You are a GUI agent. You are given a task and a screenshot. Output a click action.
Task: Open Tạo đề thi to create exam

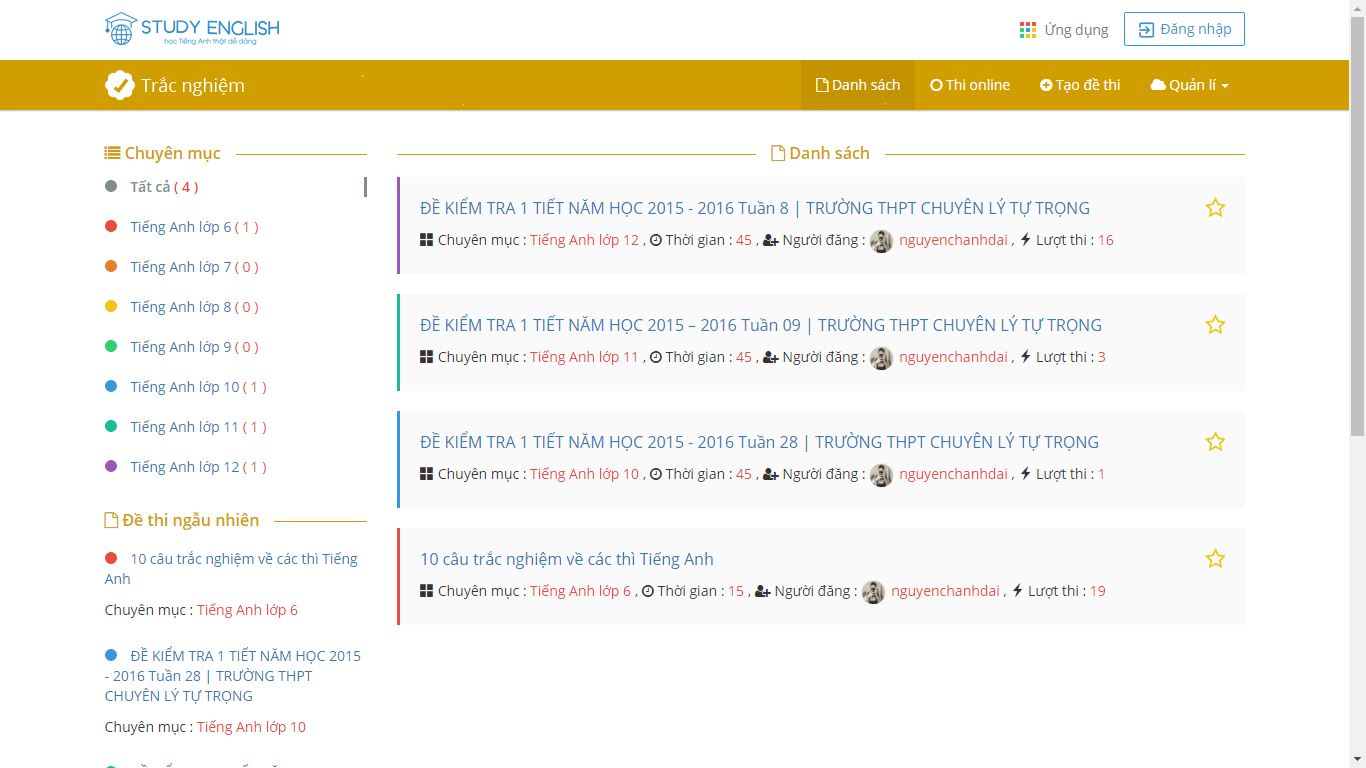[1080, 85]
